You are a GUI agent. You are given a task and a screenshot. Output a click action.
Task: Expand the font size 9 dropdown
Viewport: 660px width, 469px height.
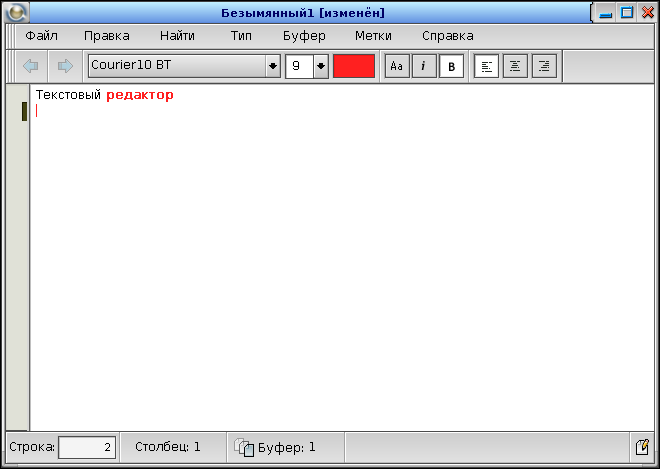(321, 66)
